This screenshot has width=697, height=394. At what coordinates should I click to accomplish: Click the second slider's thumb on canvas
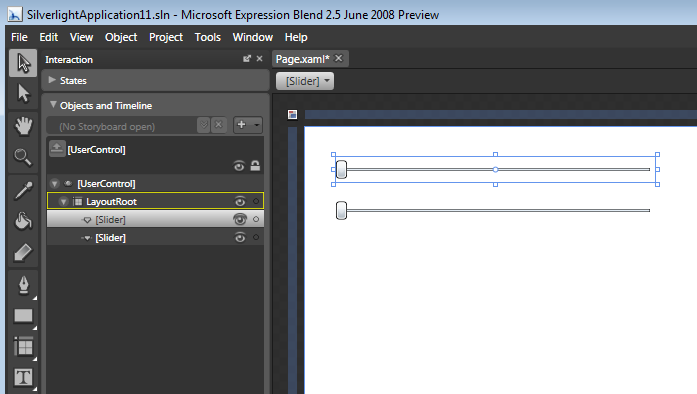341,210
